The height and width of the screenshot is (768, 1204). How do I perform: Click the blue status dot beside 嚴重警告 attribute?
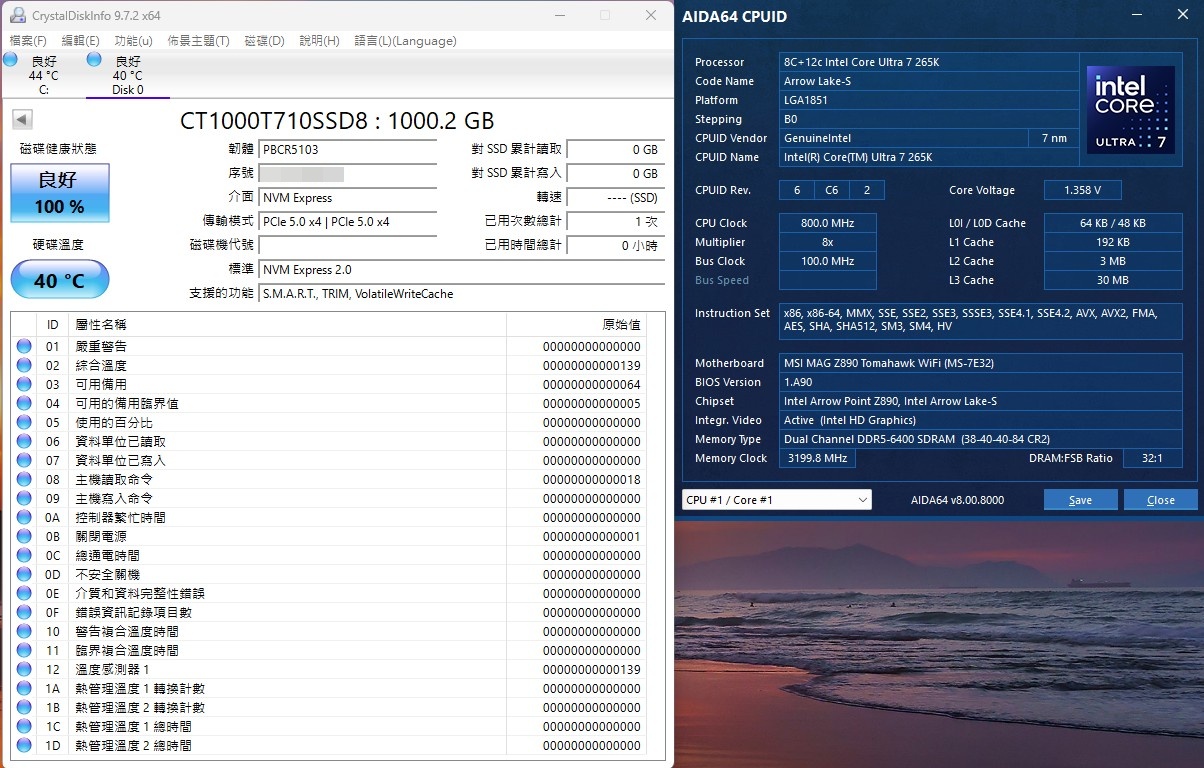pyautogui.click(x=22, y=346)
